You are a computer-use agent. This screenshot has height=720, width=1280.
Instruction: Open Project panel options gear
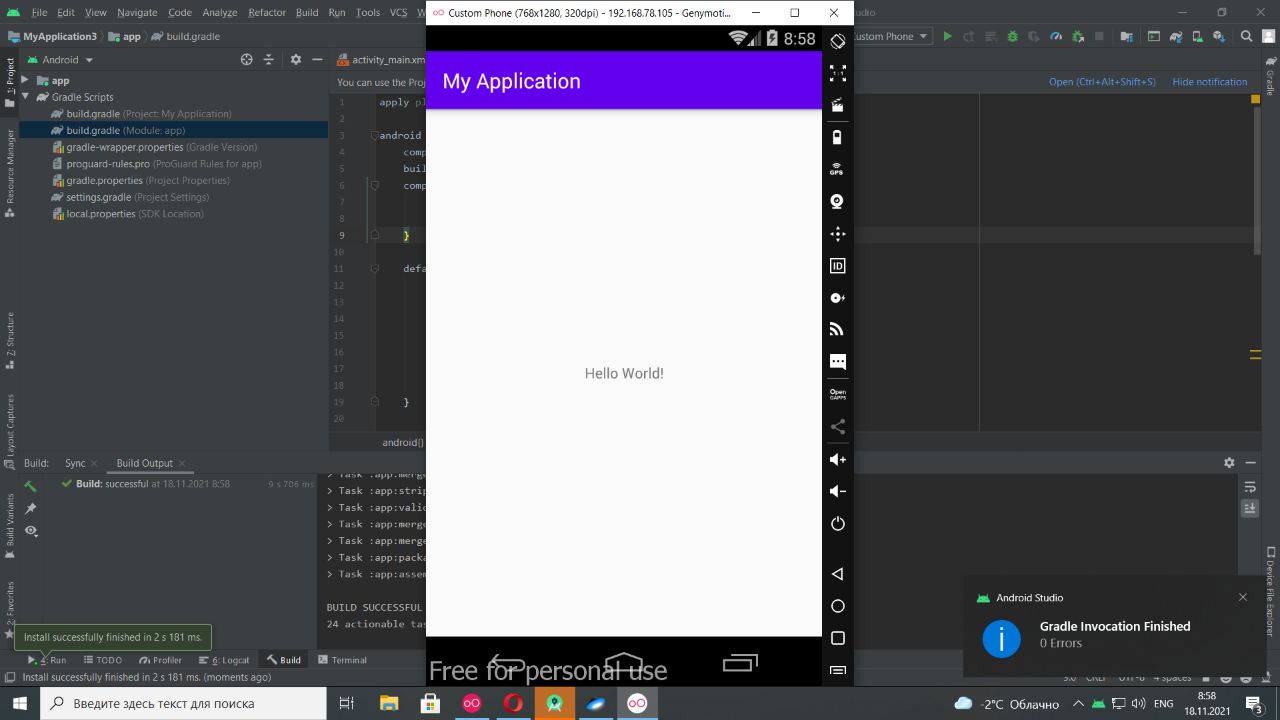tap(295, 60)
